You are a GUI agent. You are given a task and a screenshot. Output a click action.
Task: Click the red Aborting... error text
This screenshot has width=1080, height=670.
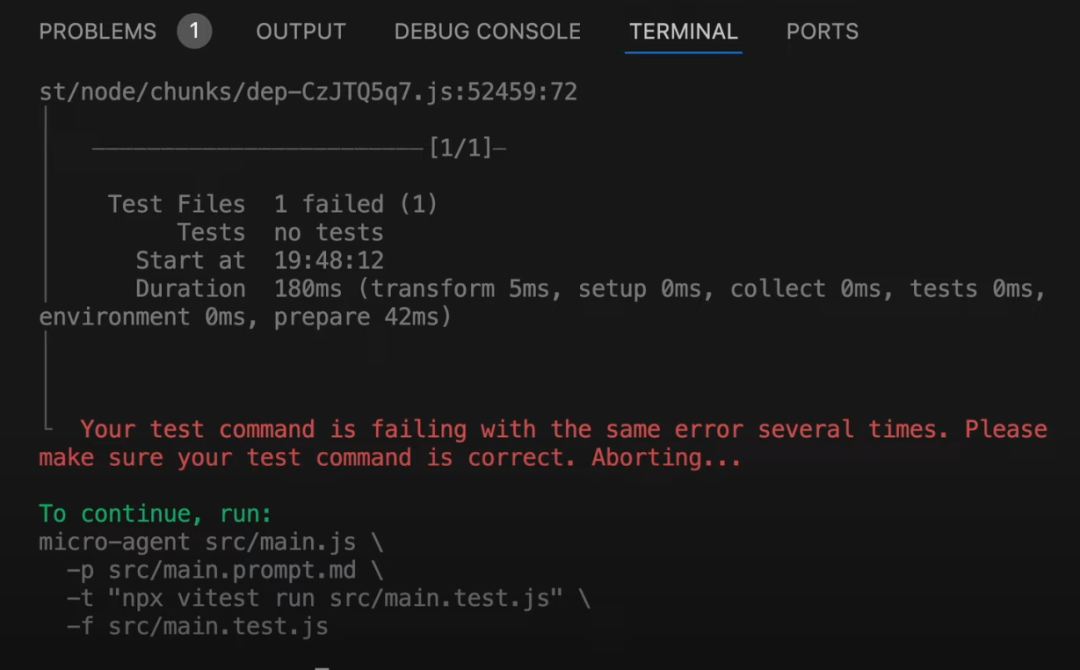666,458
